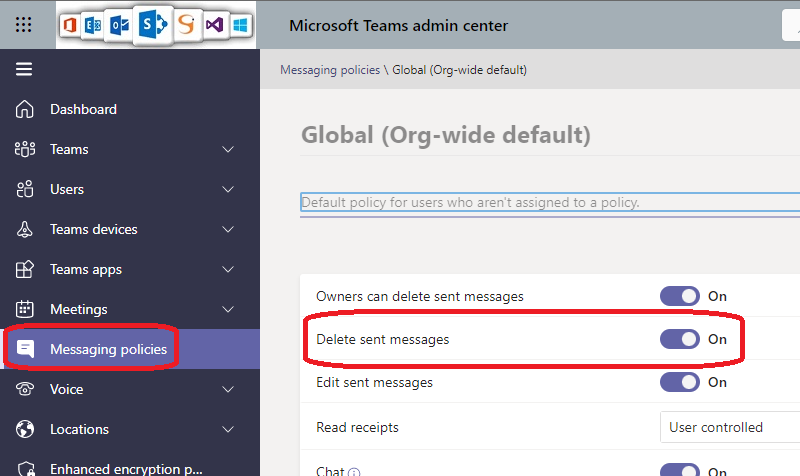Click the Messaging policies chat icon

click(25, 349)
